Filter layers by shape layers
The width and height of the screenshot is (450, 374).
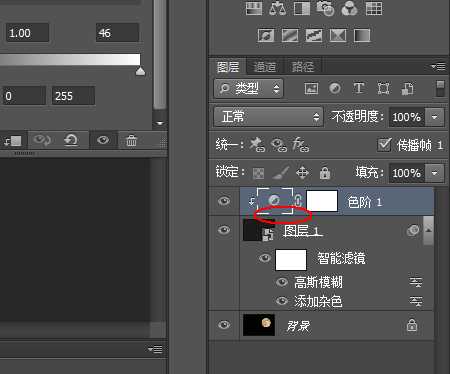pos(383,88)
